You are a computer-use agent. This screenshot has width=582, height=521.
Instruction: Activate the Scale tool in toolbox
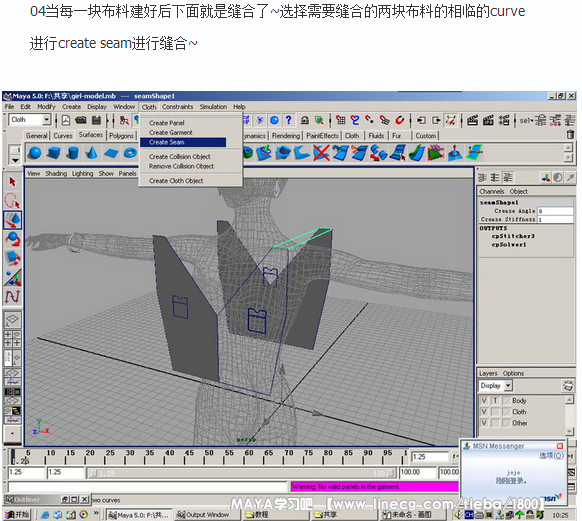click(x=12, y=258)
